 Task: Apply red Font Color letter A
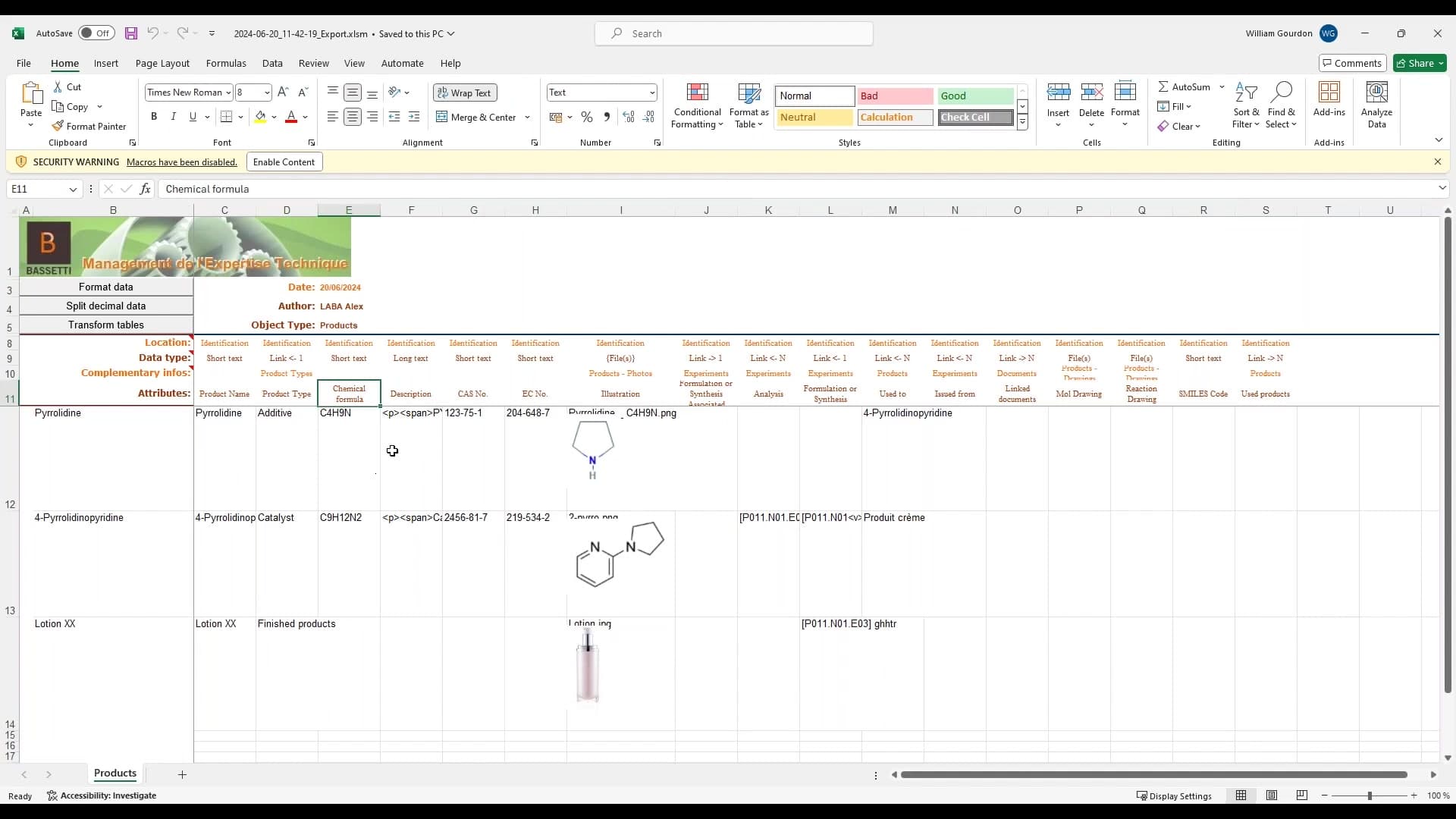click(x=291, y=117)
